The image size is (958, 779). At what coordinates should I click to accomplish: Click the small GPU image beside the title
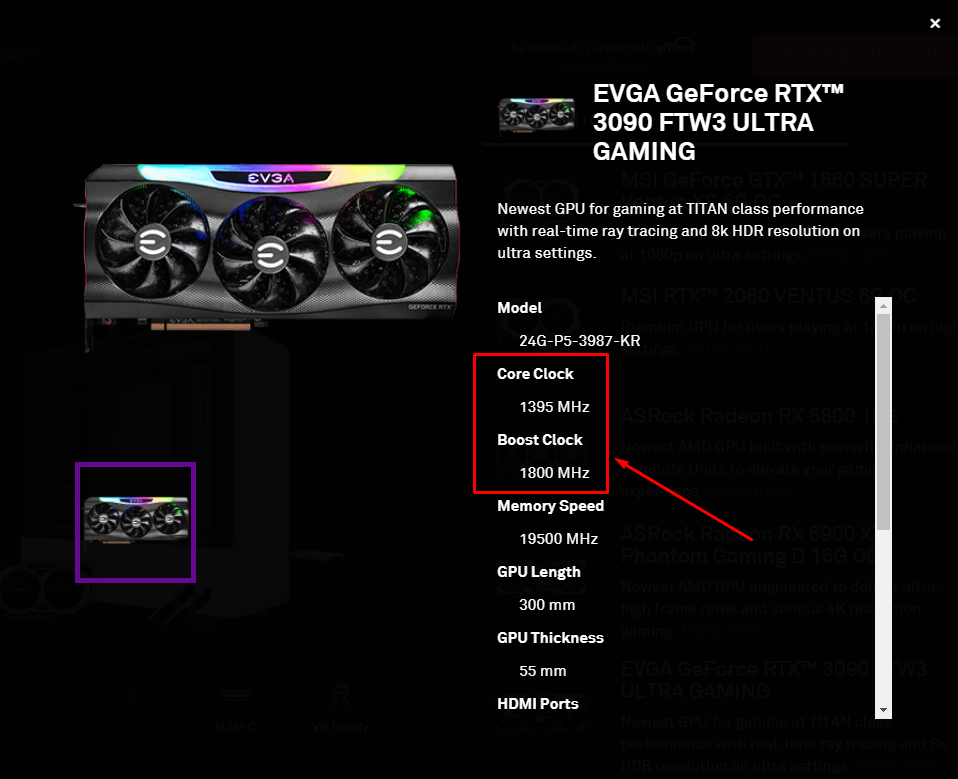pos(536,114)
